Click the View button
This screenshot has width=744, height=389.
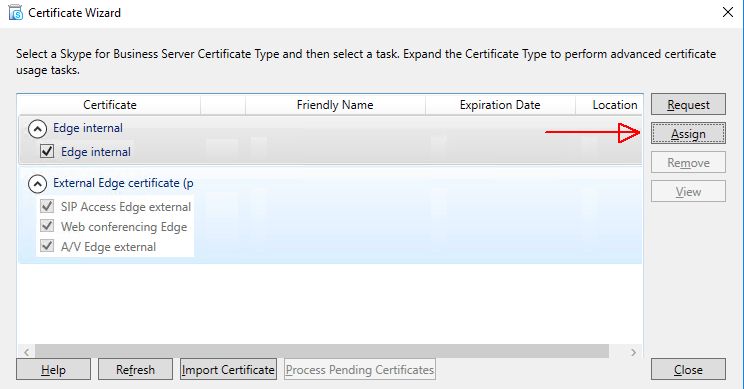pyautogui.click(x=688, y=191)
